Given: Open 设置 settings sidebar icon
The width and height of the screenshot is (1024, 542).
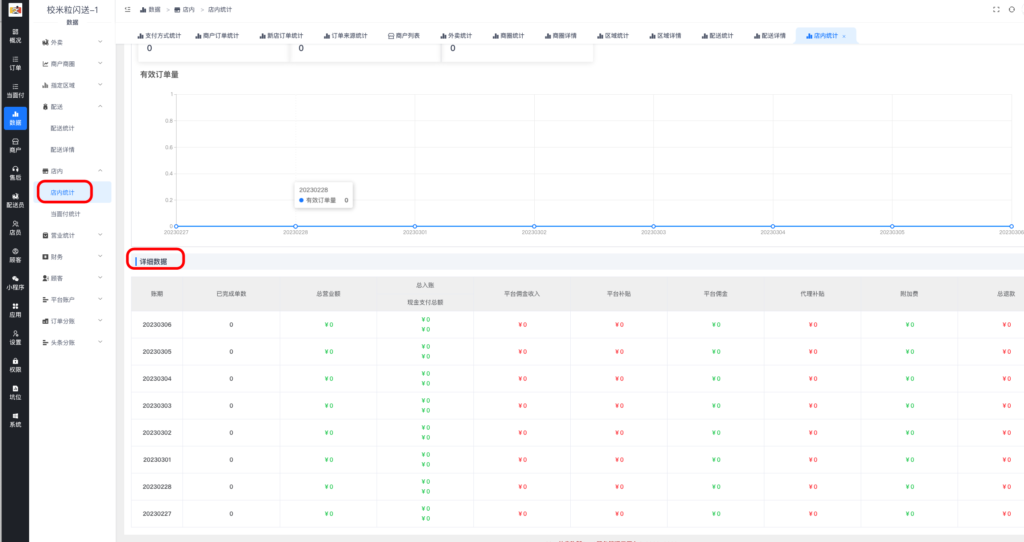Looking at the screenshot, I should (14, 337).
